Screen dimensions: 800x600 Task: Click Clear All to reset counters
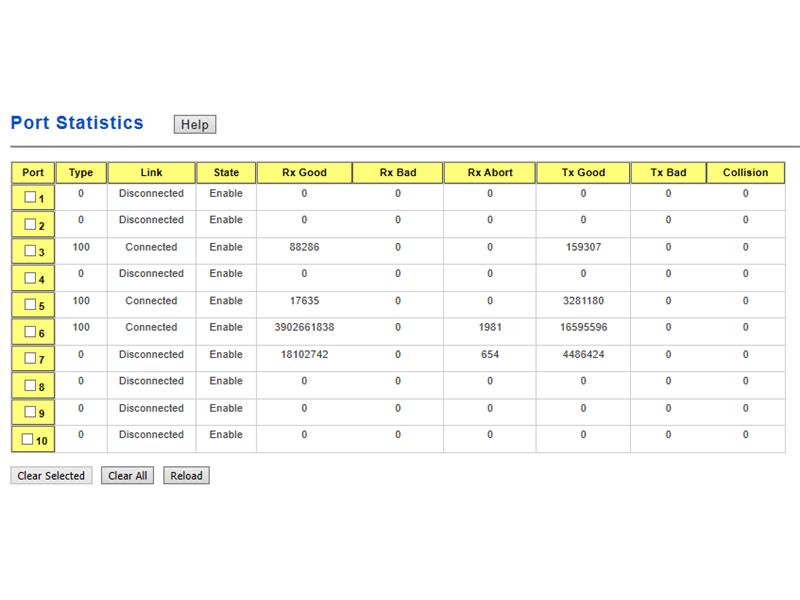pyautogui.click(x=128, y=476)
